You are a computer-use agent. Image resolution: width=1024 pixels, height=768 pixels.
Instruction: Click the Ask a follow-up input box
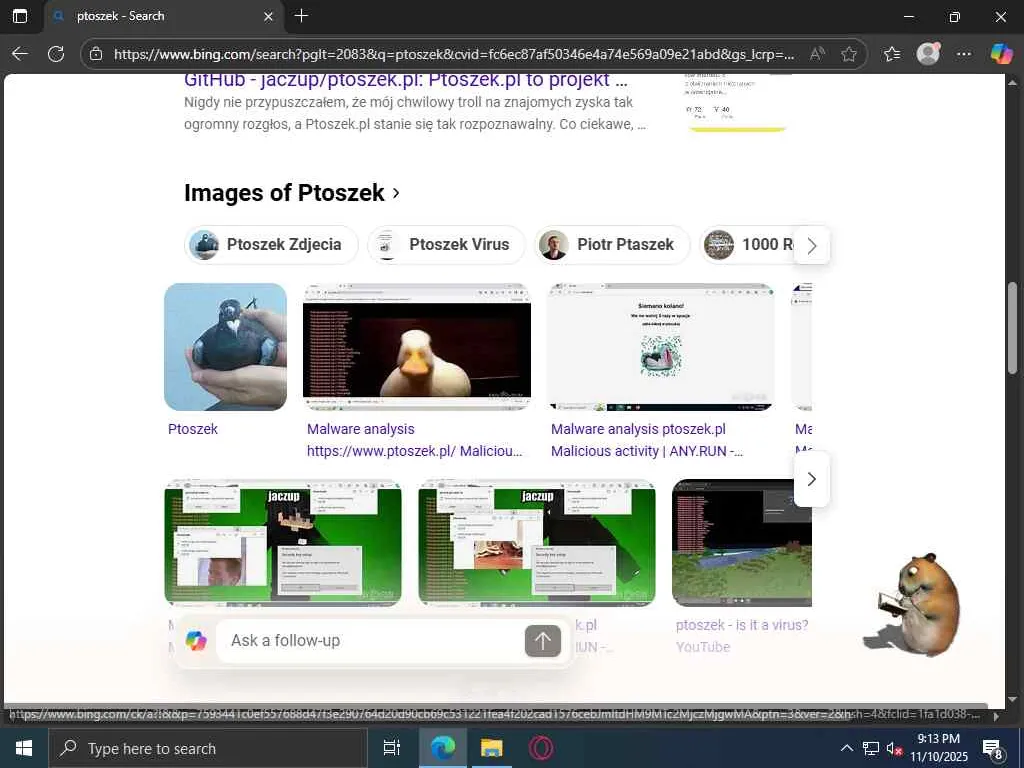coord(372,641)
